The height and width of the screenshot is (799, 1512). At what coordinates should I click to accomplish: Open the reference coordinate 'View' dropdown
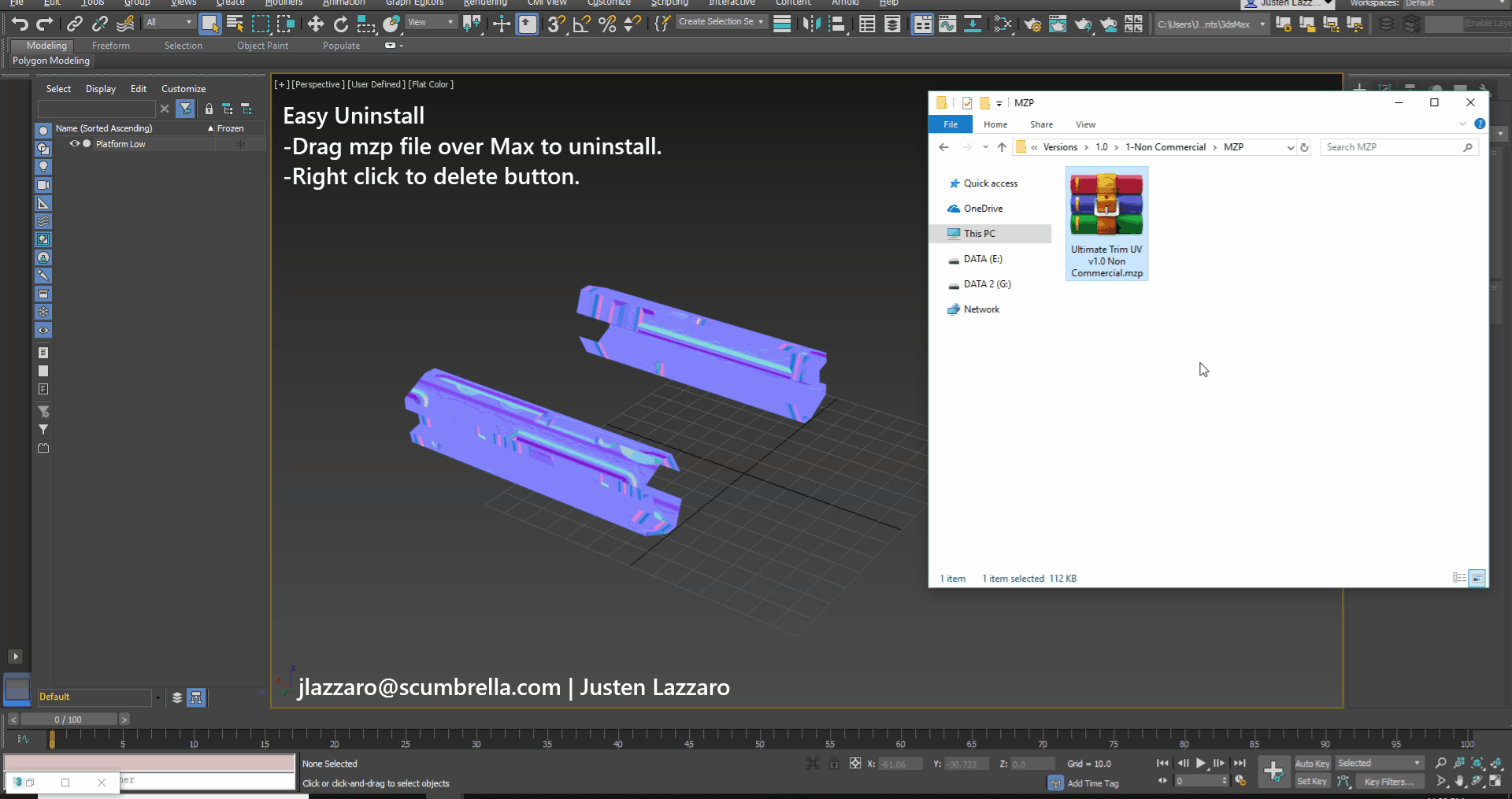click(x=431, y=22)
